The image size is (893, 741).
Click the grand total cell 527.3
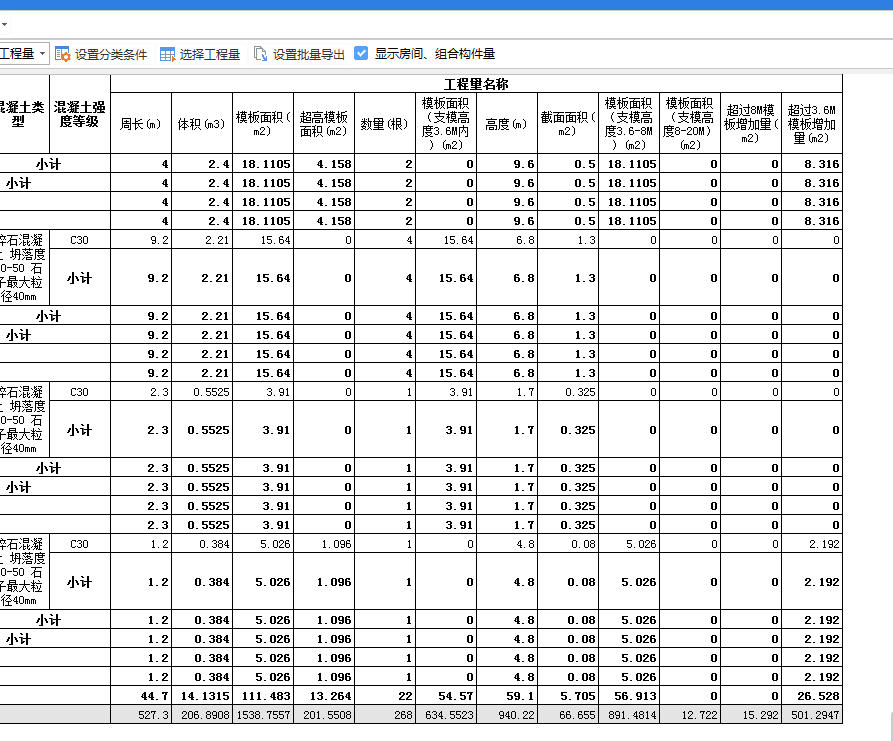point(141,715)
